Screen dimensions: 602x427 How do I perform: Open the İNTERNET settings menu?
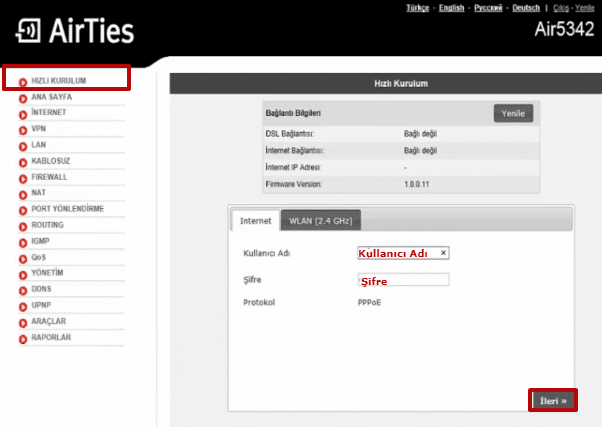click(49, 112)
